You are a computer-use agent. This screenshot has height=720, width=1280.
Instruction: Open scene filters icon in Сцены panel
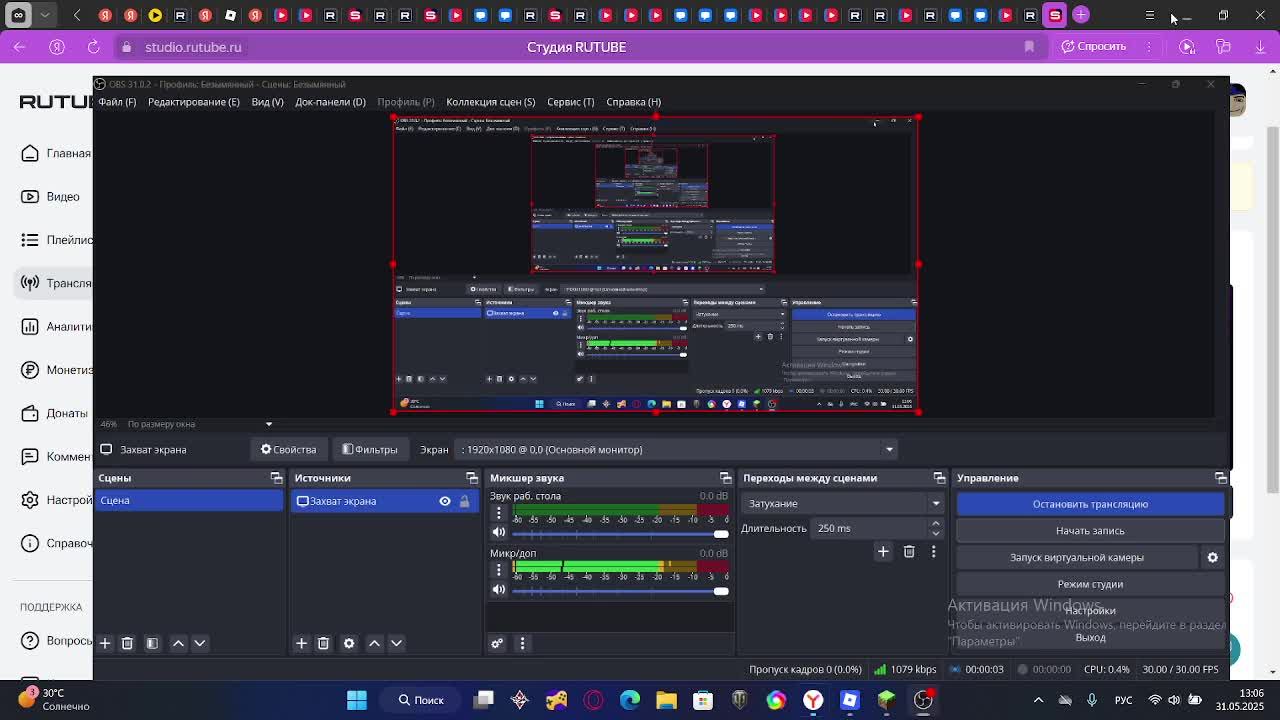click(x=152, y=643)
